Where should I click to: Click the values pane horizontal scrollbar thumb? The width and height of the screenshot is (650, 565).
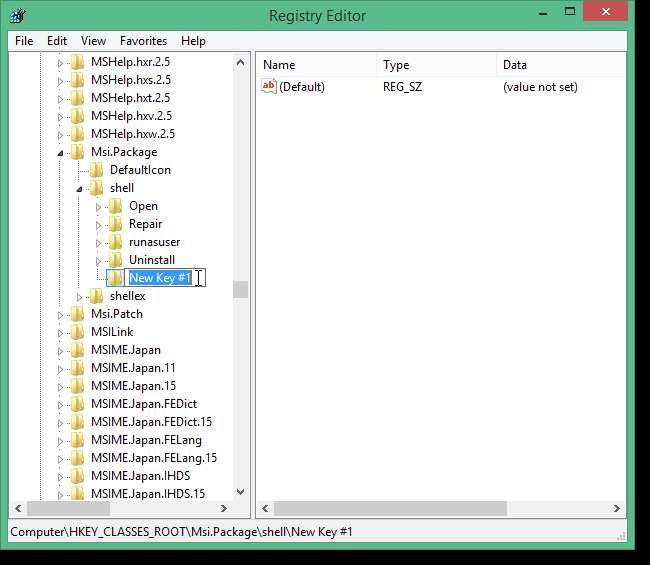(x=390, y=508)
